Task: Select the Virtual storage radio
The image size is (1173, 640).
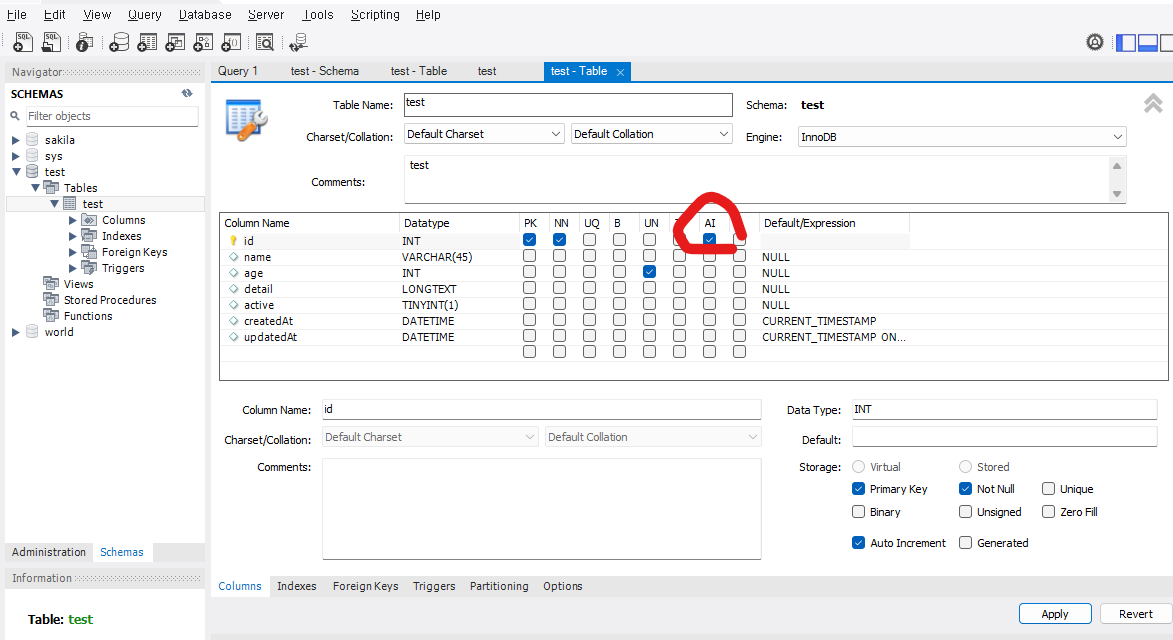Action: pos(859,467)
